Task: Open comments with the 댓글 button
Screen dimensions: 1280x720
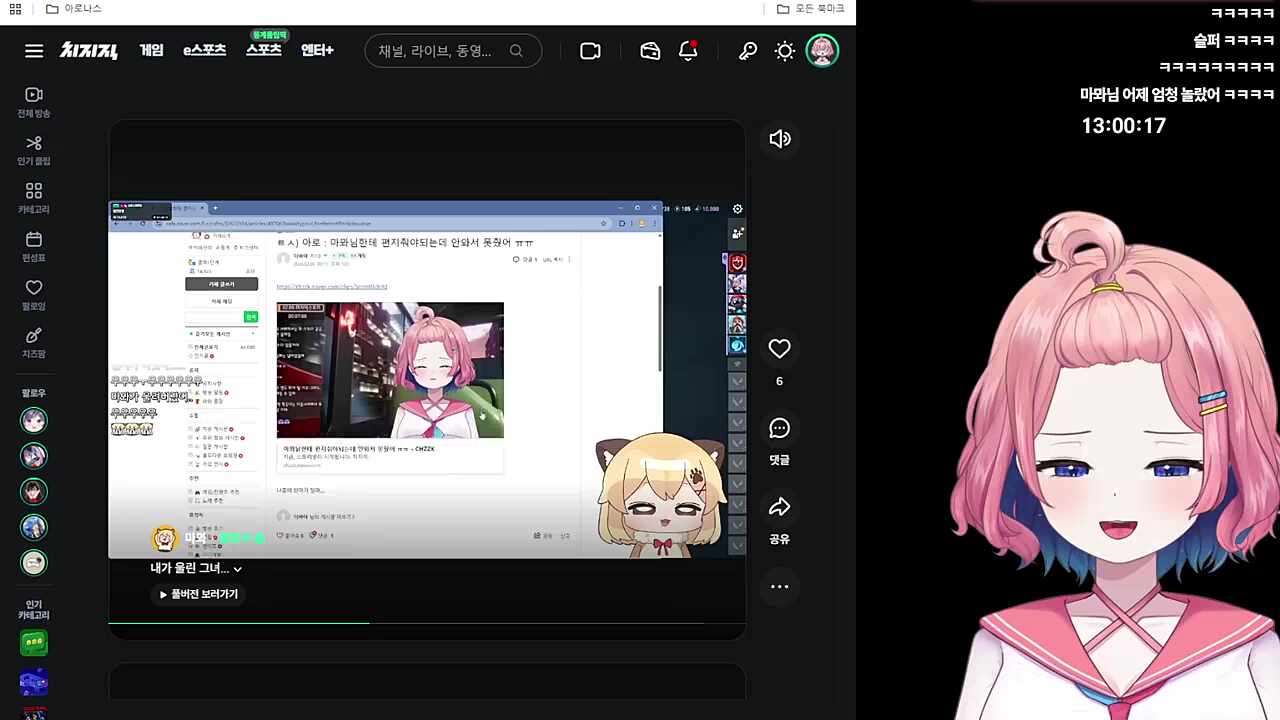Action: (x=779, y=428)
